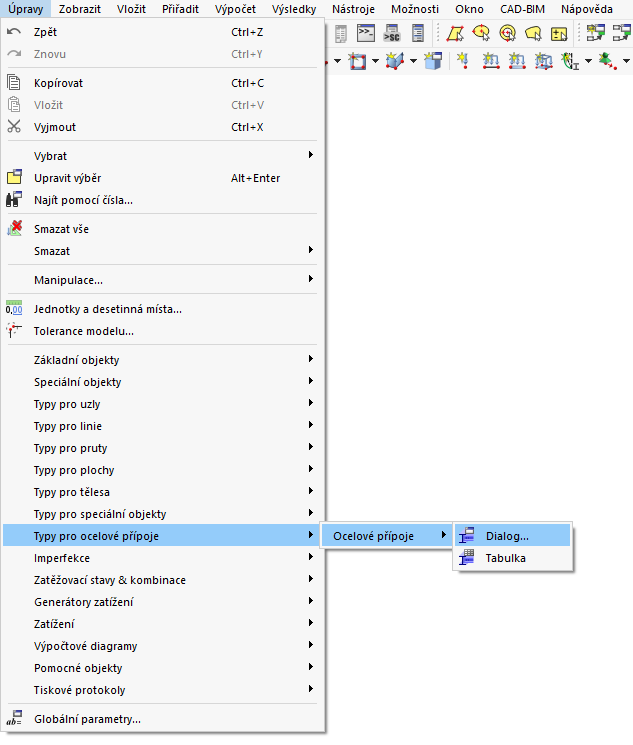The height and width of the screenshot is (745, 633).
Task: Click the imposed nodal deformation icon
Action: pos(607,61)
